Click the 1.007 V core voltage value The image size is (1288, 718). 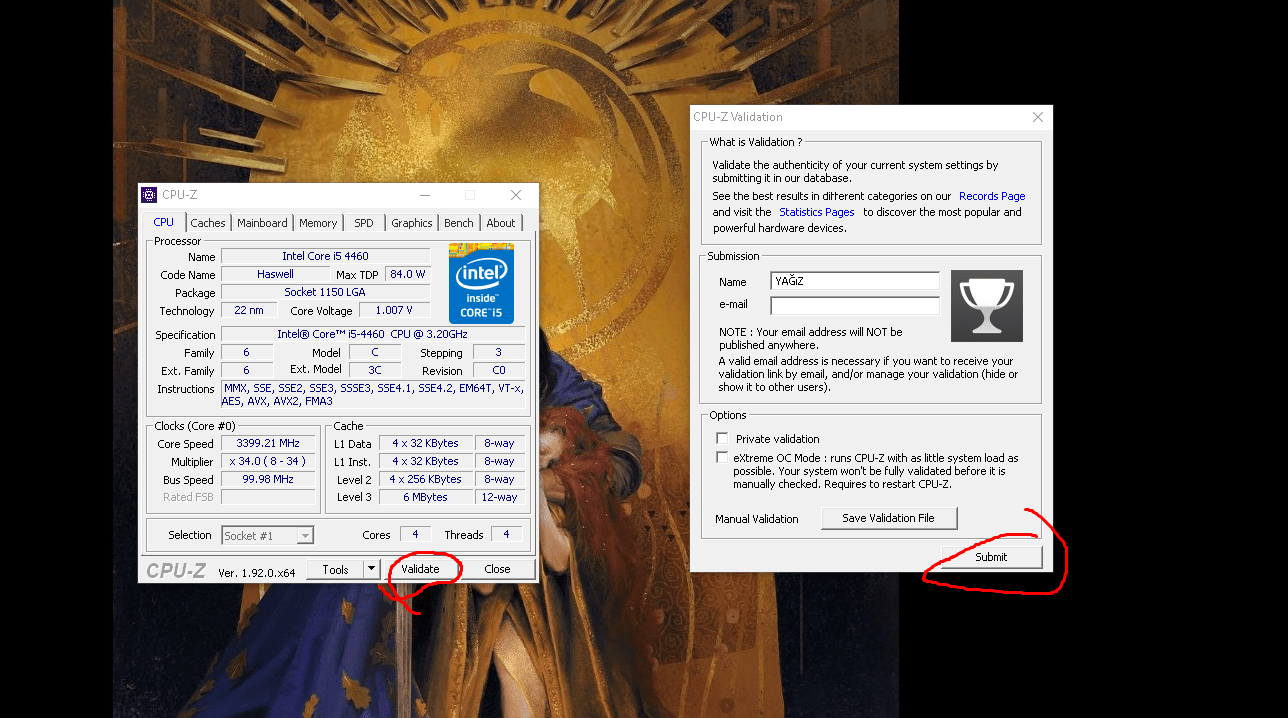coord(395,310)
